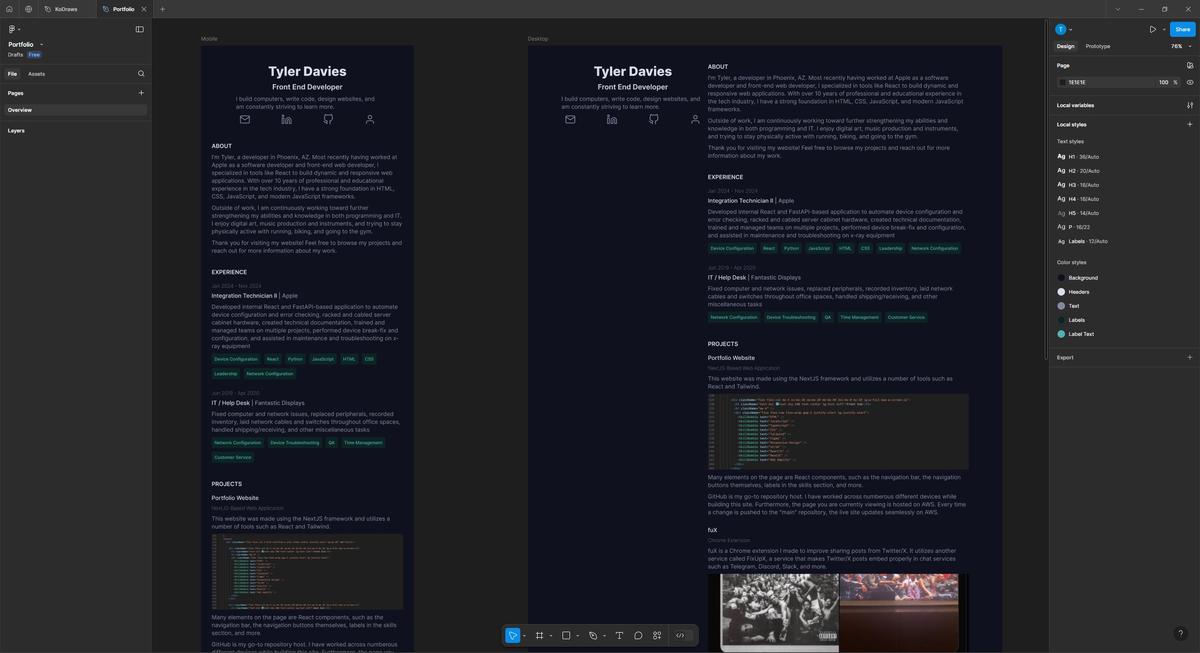Screen dimensions: 1200x653
Task: Open the present options arrow
Action: point(1162,30)
